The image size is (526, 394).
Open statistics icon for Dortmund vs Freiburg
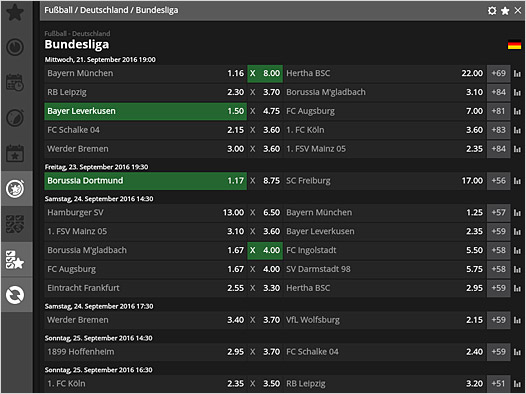tap(517, 181)
